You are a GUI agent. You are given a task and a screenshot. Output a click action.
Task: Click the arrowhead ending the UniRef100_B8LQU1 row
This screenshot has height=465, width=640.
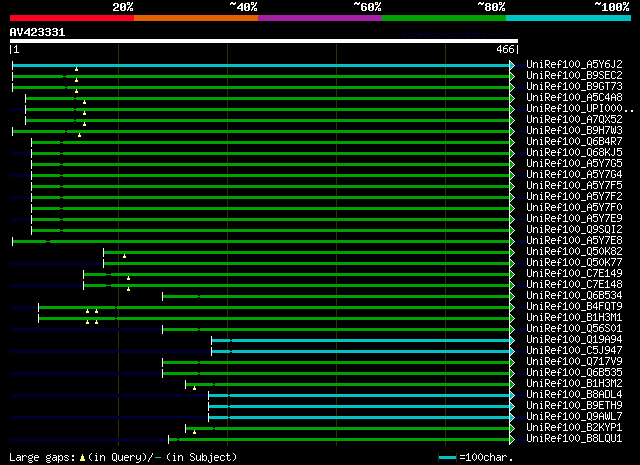tap(512, 439)
